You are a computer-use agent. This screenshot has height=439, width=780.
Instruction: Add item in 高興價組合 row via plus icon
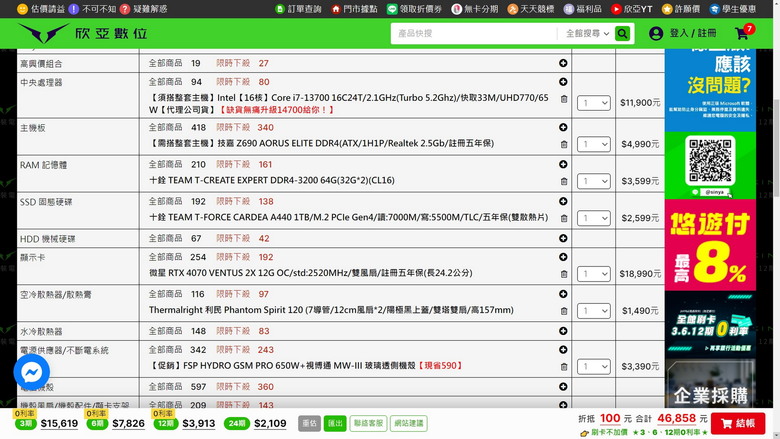563,63
